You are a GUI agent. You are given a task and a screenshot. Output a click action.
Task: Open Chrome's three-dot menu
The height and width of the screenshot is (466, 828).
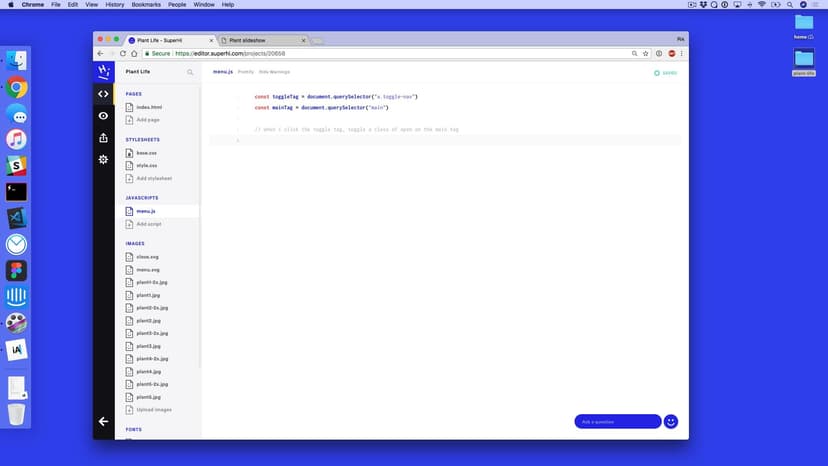[x=680, y=53]
